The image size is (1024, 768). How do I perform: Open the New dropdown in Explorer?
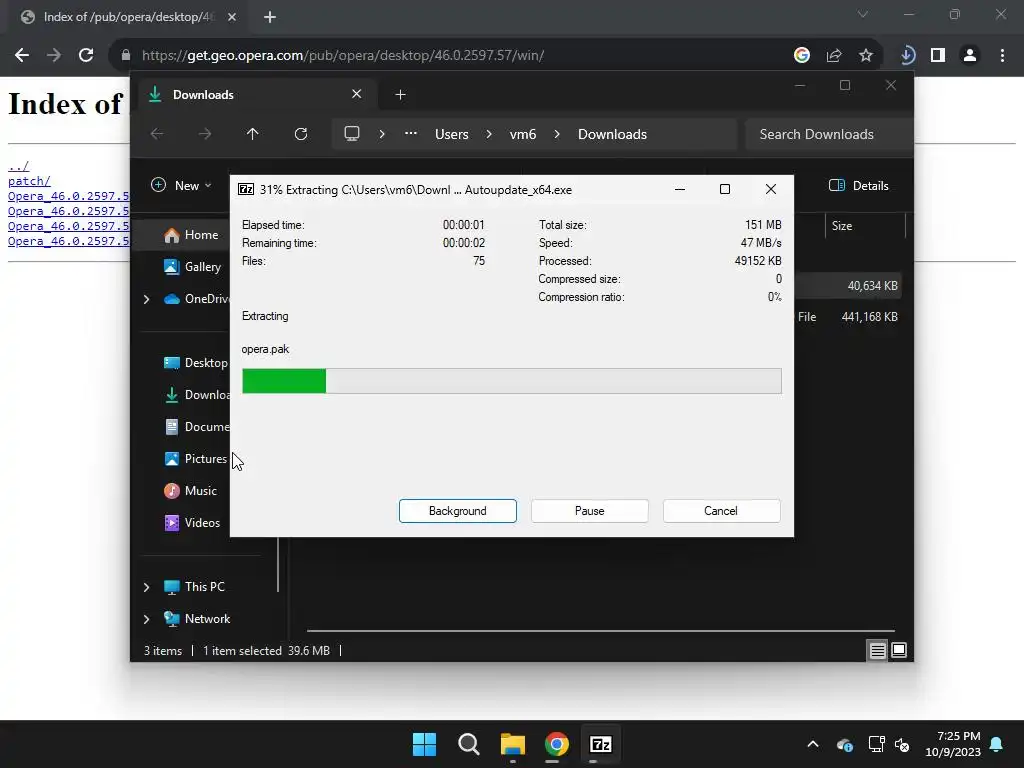tap(181, 185)
